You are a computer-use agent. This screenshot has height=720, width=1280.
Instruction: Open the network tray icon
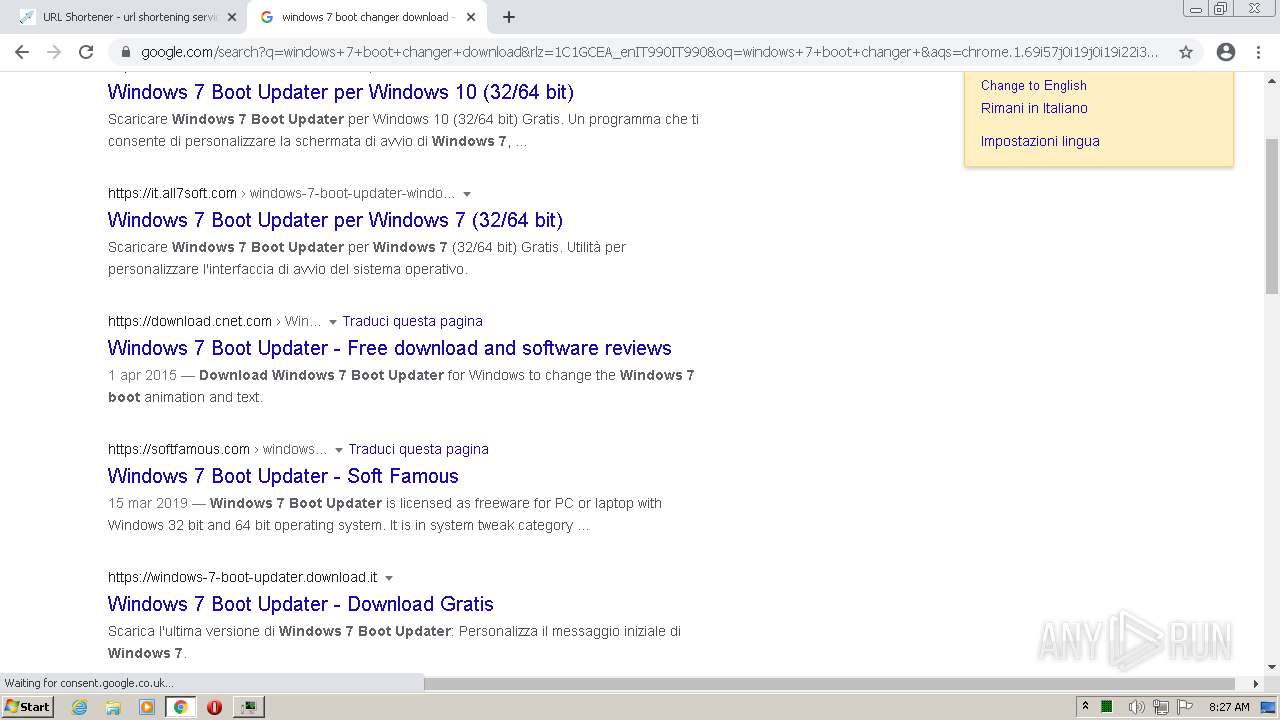click(1161, 707)
